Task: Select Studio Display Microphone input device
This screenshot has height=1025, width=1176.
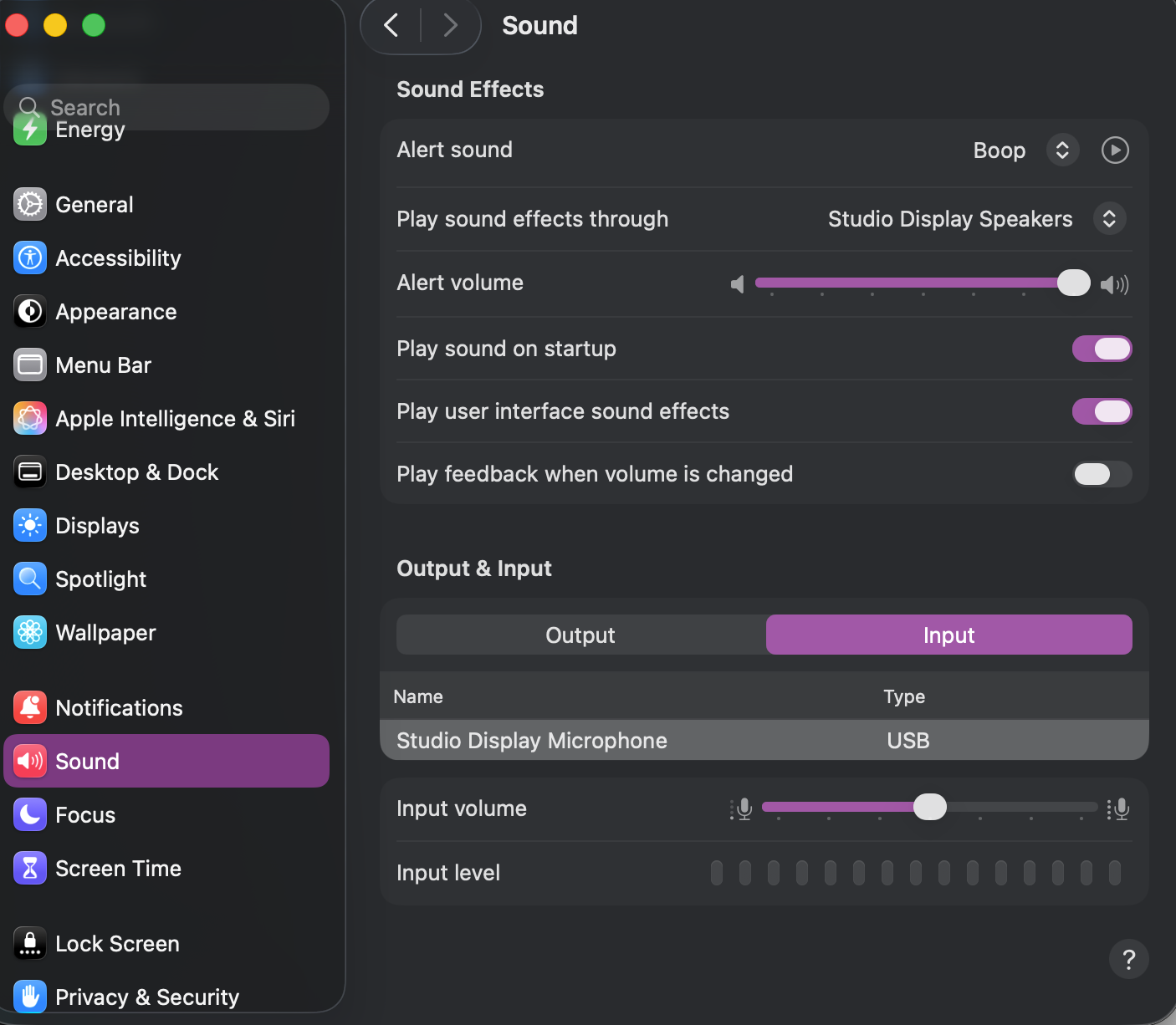Action: [x=532, y=741]
